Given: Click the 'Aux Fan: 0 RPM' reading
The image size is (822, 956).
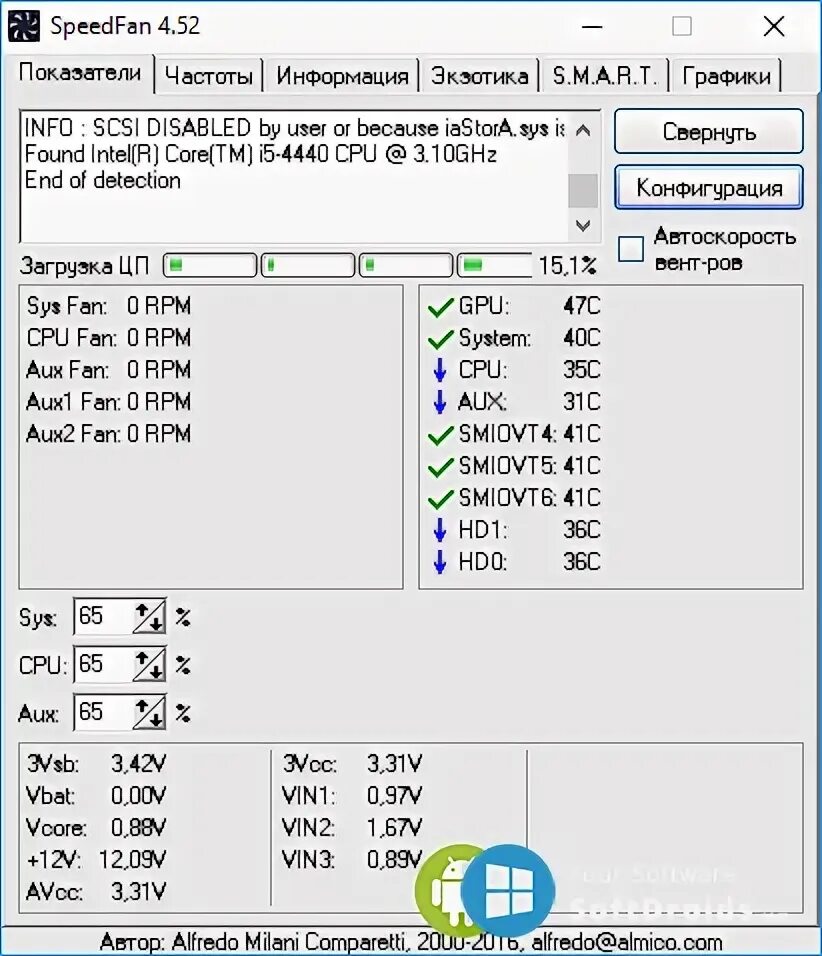Looking at the screenshot, I should [109, 370].
